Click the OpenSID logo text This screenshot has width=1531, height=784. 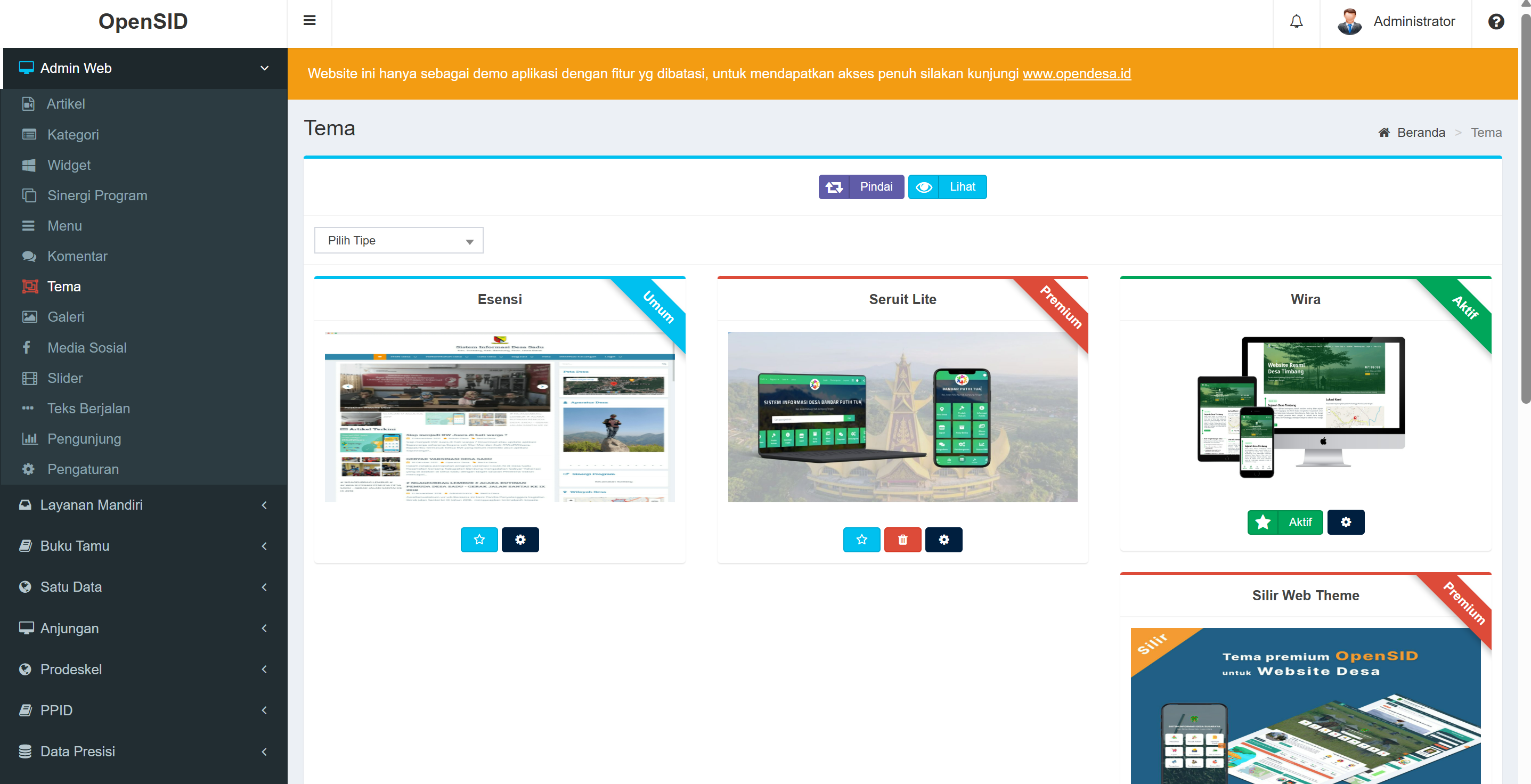pos(143,21)
